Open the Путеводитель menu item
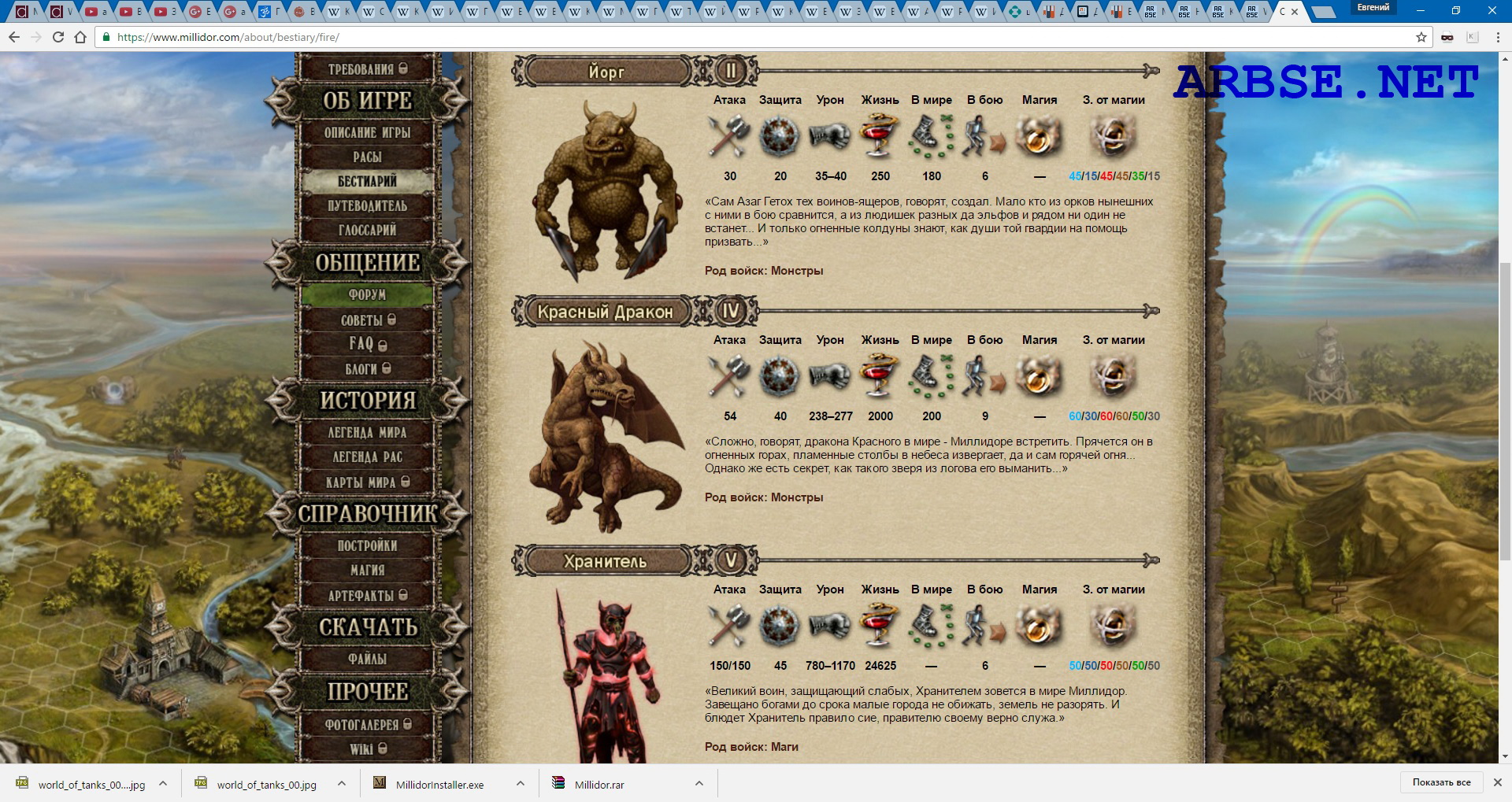Viewport: 1512px width, 802px height. coord(367,205)
